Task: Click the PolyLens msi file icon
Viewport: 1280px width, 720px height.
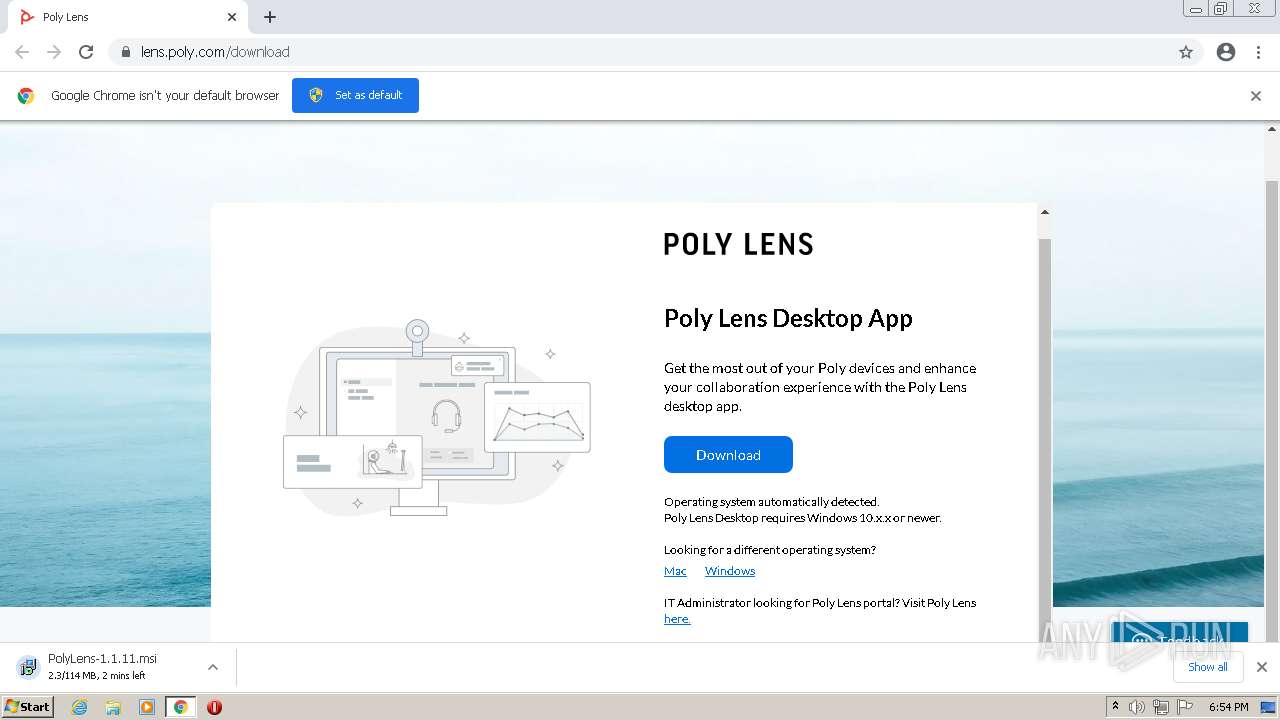Action: 29,667
